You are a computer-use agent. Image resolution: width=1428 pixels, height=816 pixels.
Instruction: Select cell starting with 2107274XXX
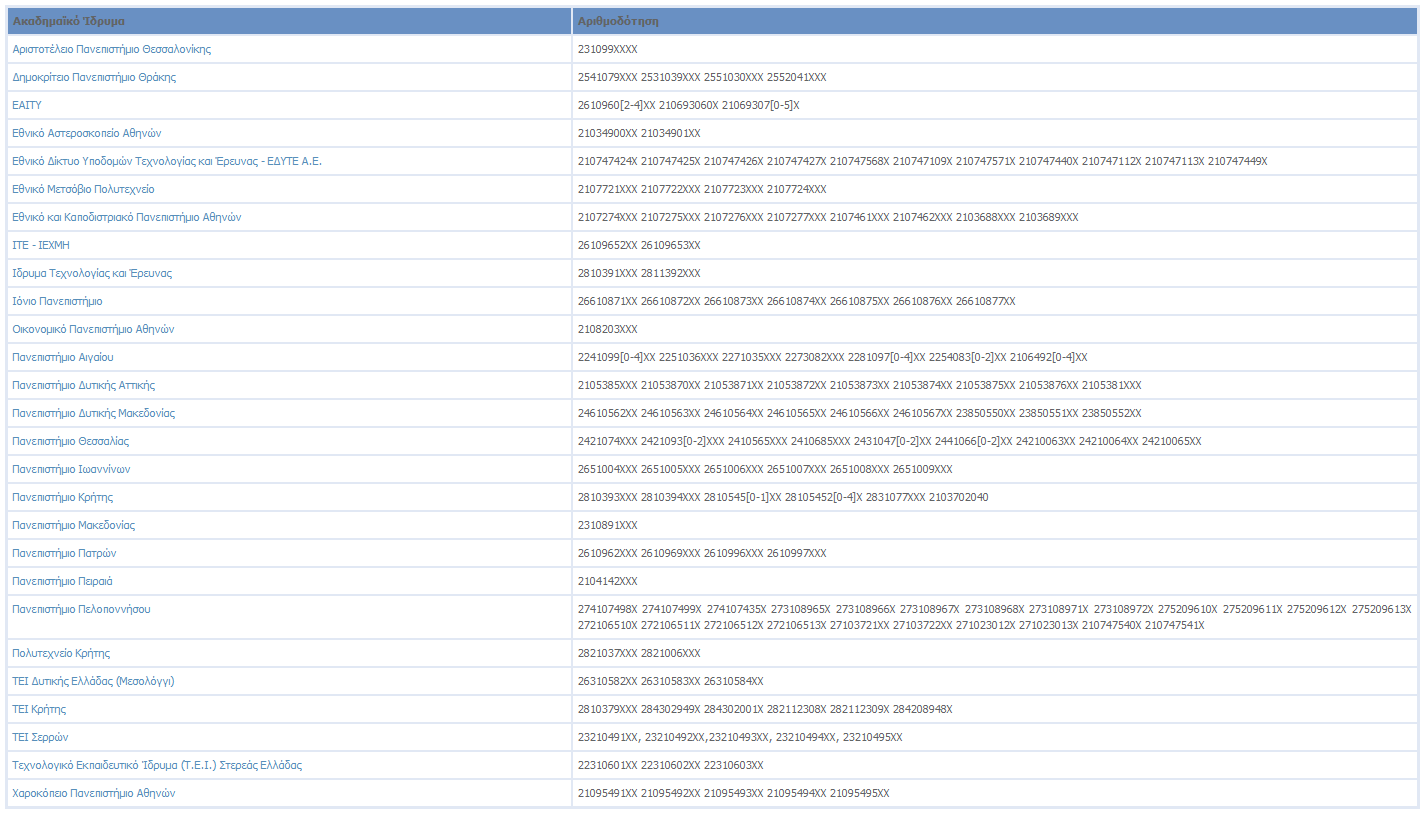pos(995,217)
